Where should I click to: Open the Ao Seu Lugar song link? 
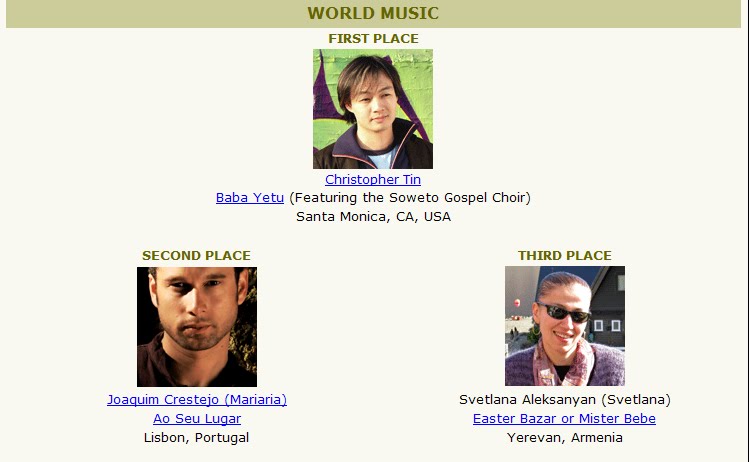[x=197, y=419]
